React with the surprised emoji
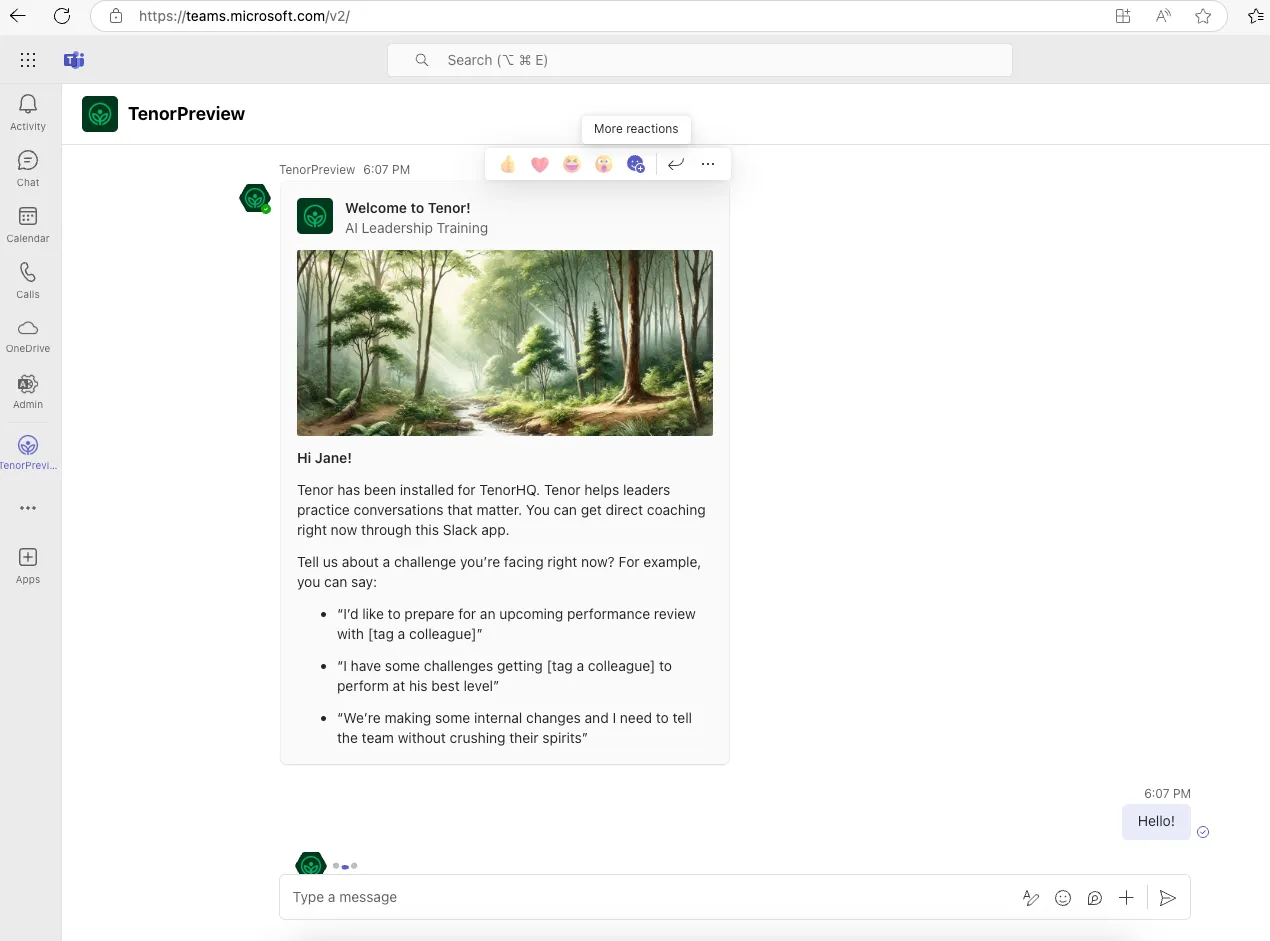Image resolution: width=1270 pixels, height=941 pixels. click(x=604, y=164)
